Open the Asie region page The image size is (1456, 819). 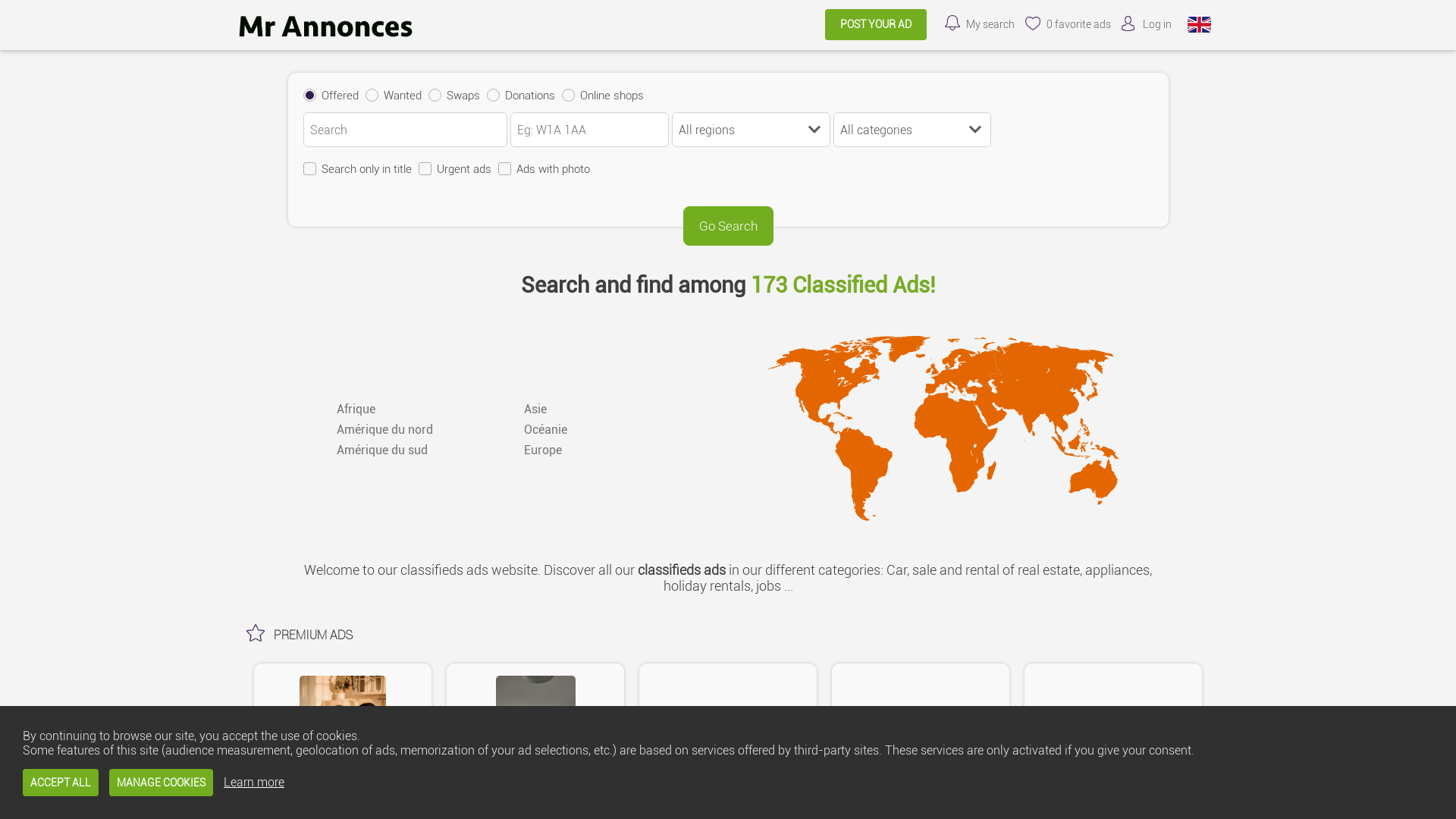535,409
